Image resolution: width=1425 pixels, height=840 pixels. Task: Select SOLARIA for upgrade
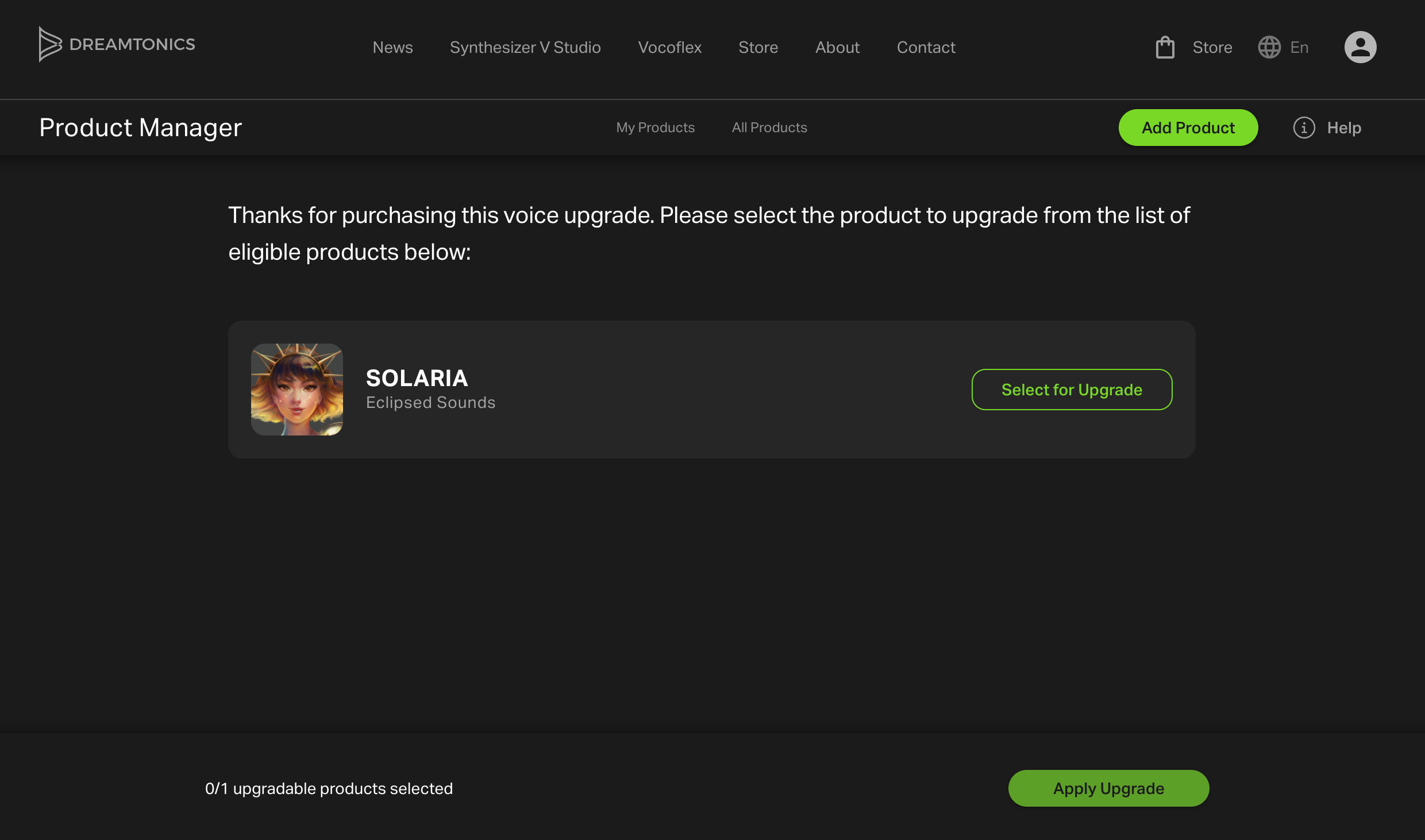[1072, 390]
